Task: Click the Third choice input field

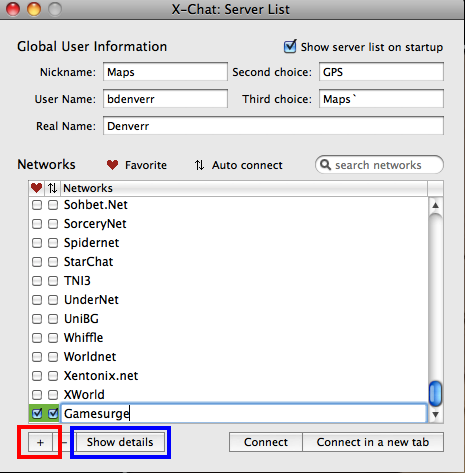Action: point(381,99)
